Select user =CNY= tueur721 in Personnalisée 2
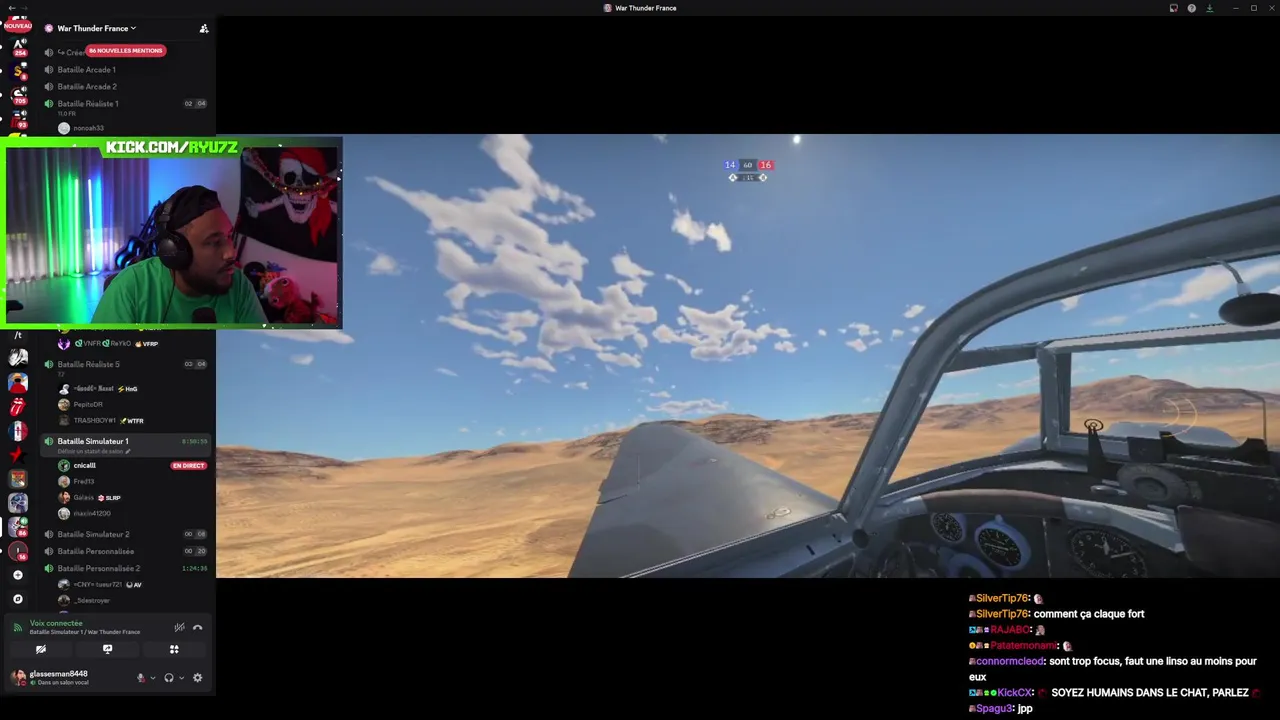 point(97,584)
